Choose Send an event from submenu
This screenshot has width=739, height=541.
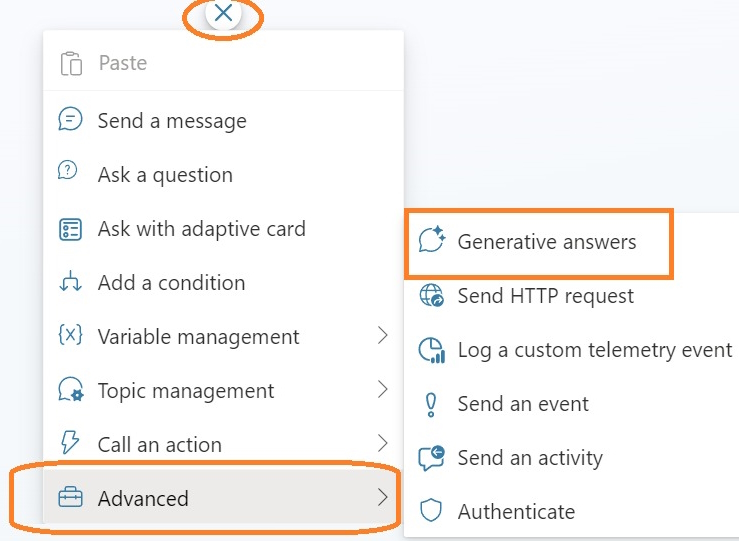coord(522,404)
